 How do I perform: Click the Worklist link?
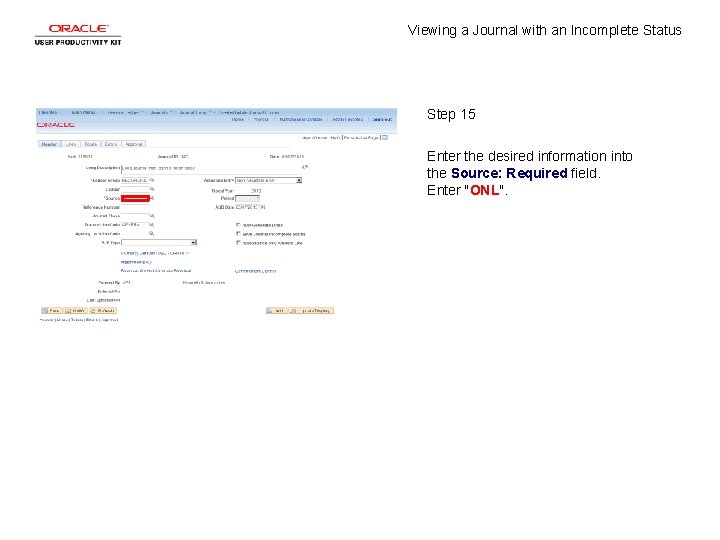[261, 119]
